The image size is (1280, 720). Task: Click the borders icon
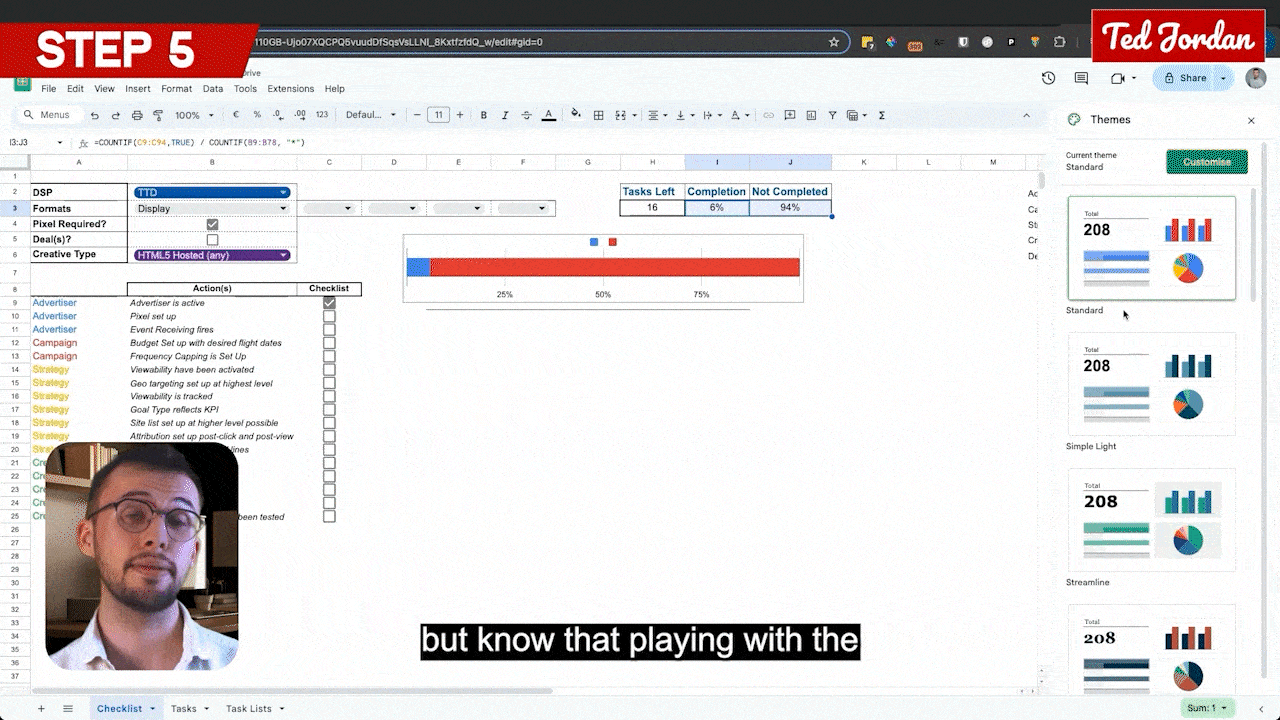point(599,115)
